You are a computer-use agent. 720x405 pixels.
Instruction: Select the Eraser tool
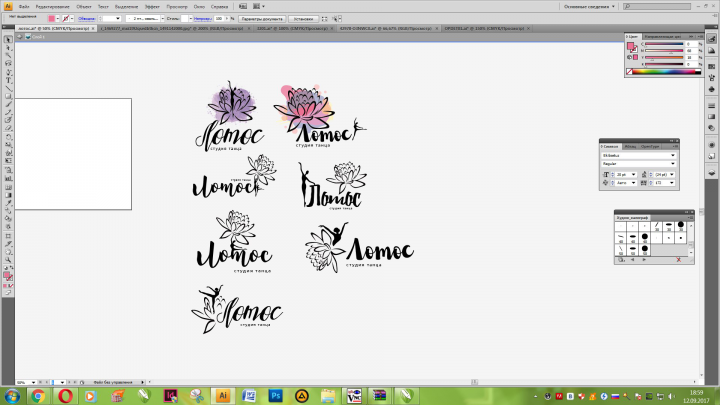[x=8, y=128]
